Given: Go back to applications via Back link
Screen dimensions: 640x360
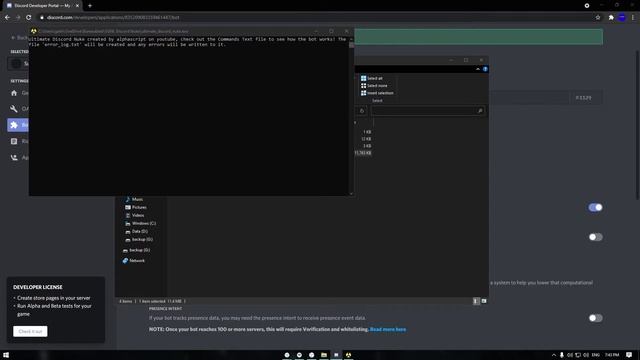Looking at the screenshot, I should tap(19, 38).
